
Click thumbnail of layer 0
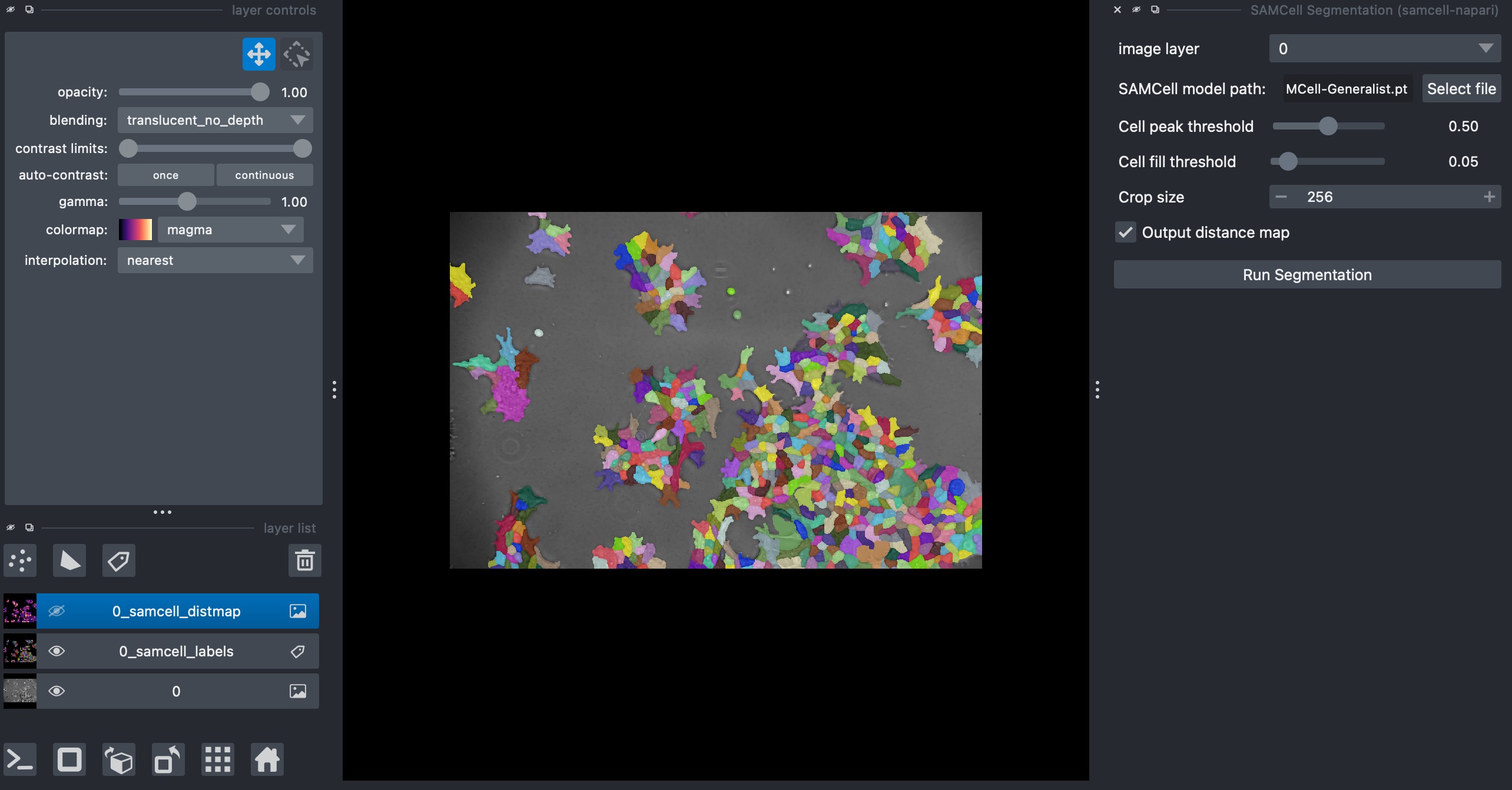click(x=20, y=691)
